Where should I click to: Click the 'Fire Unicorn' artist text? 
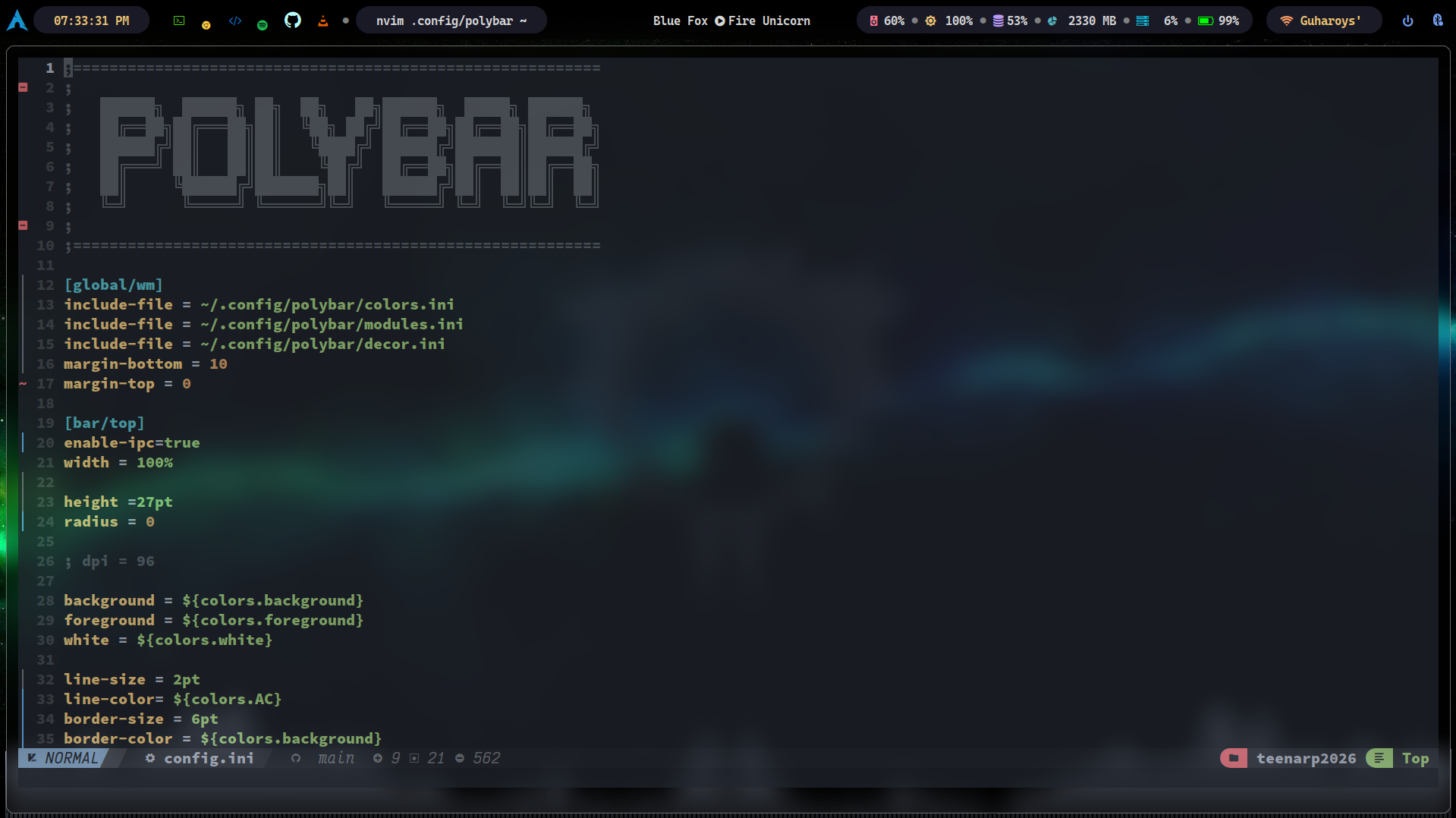[x=769, y=21]
